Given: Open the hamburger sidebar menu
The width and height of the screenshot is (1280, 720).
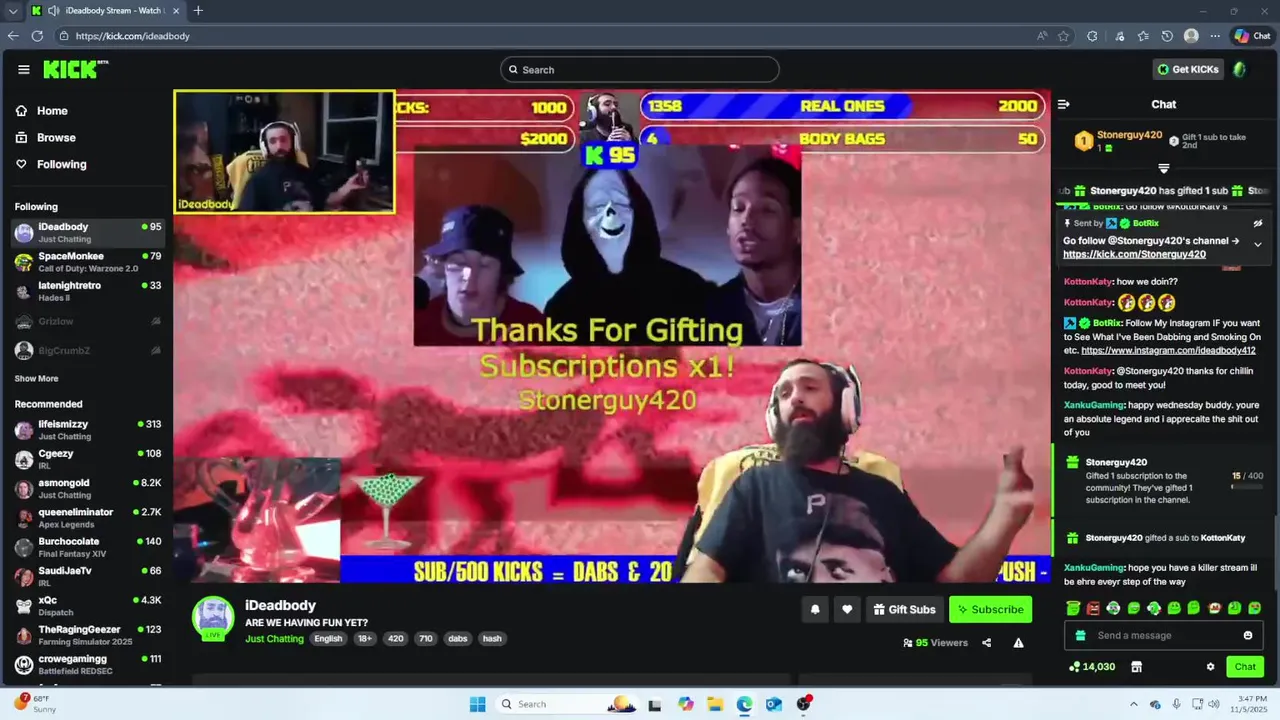Looking at the screenshot, I should coord(23,69).
